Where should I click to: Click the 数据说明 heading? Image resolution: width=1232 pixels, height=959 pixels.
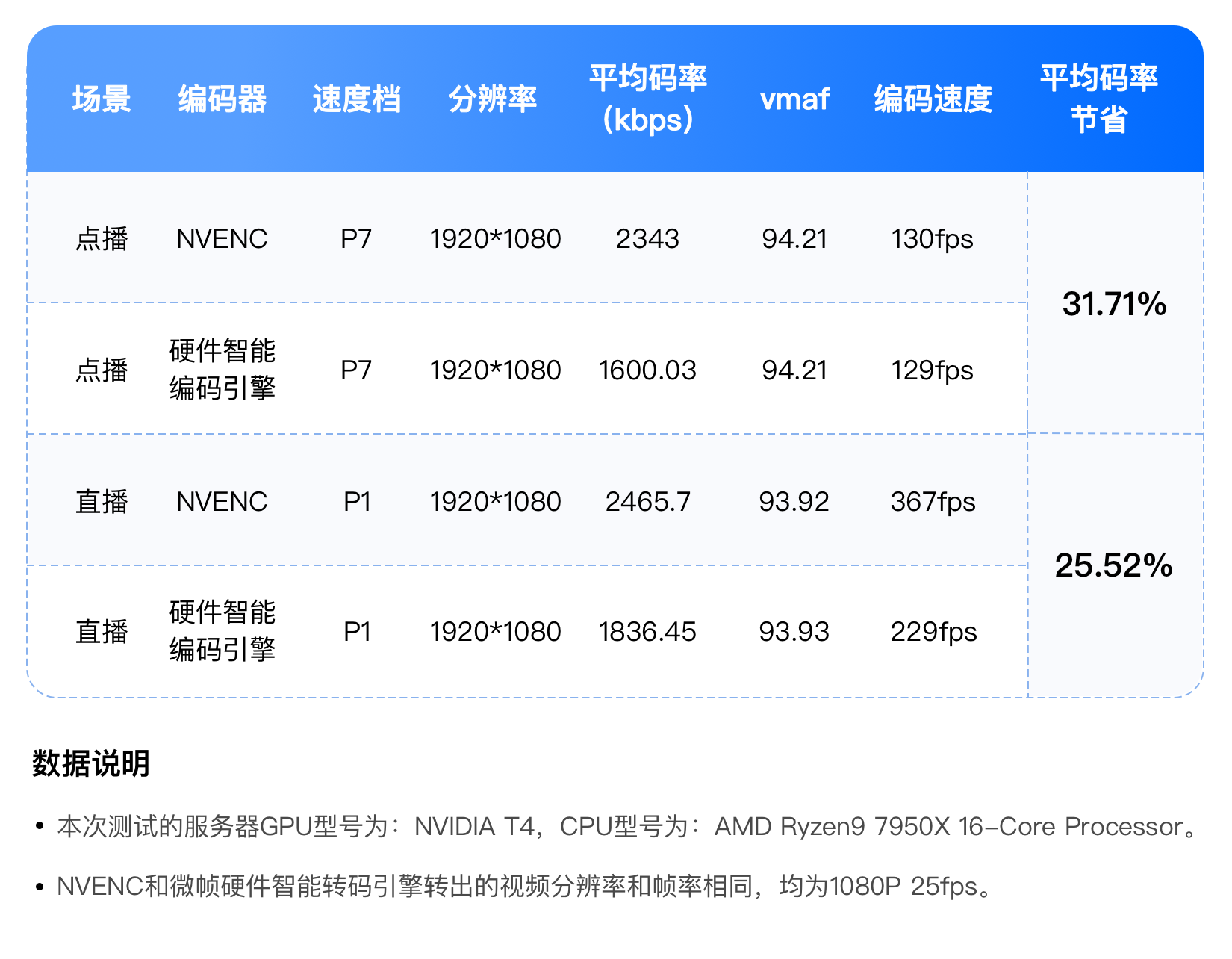tap(91, 763)
